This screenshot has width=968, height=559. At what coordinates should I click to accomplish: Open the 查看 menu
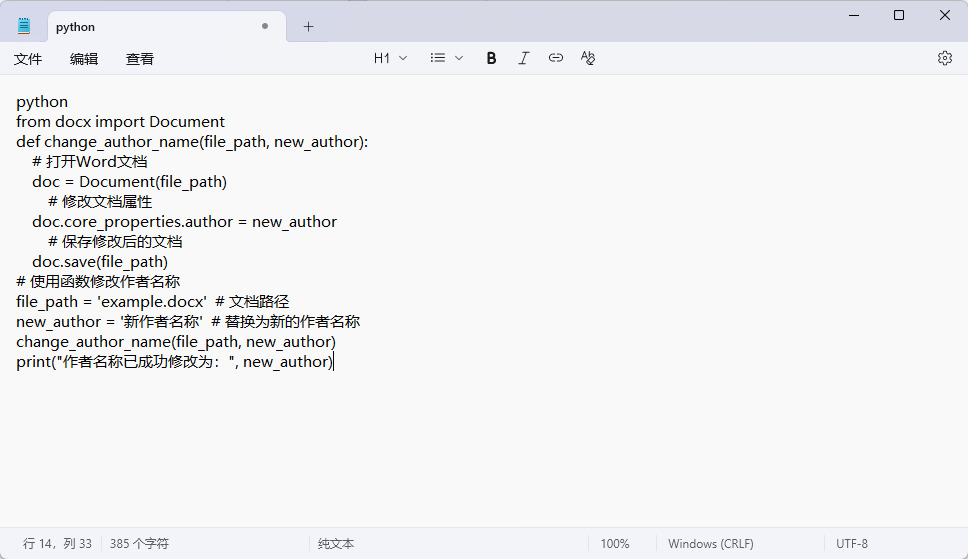(140, 59)
